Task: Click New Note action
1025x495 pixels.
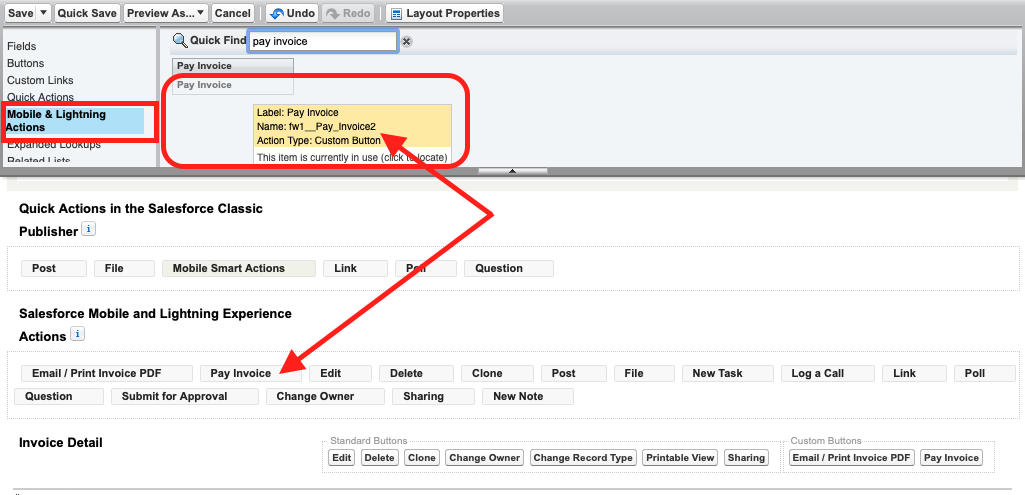Action: coord(528,396)
